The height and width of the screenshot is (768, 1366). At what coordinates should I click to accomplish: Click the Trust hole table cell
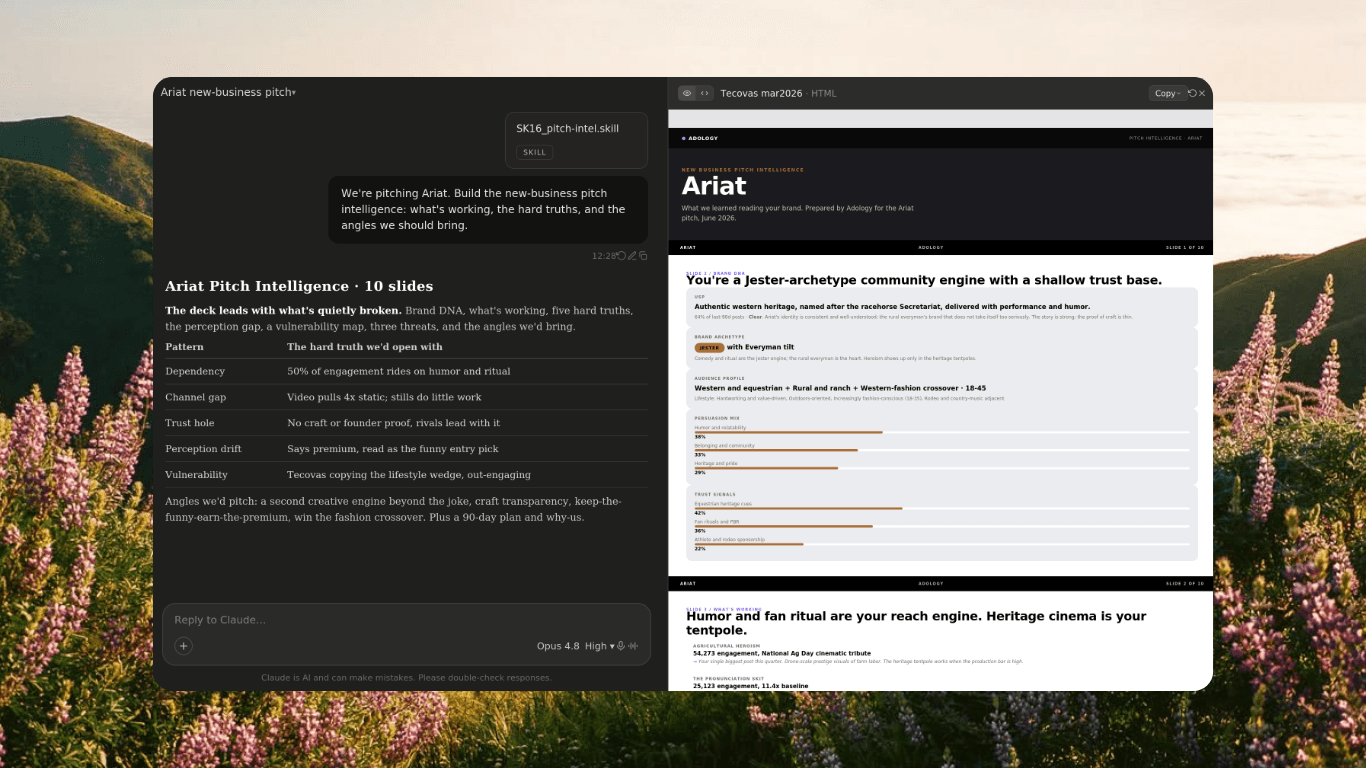(190, 423)
